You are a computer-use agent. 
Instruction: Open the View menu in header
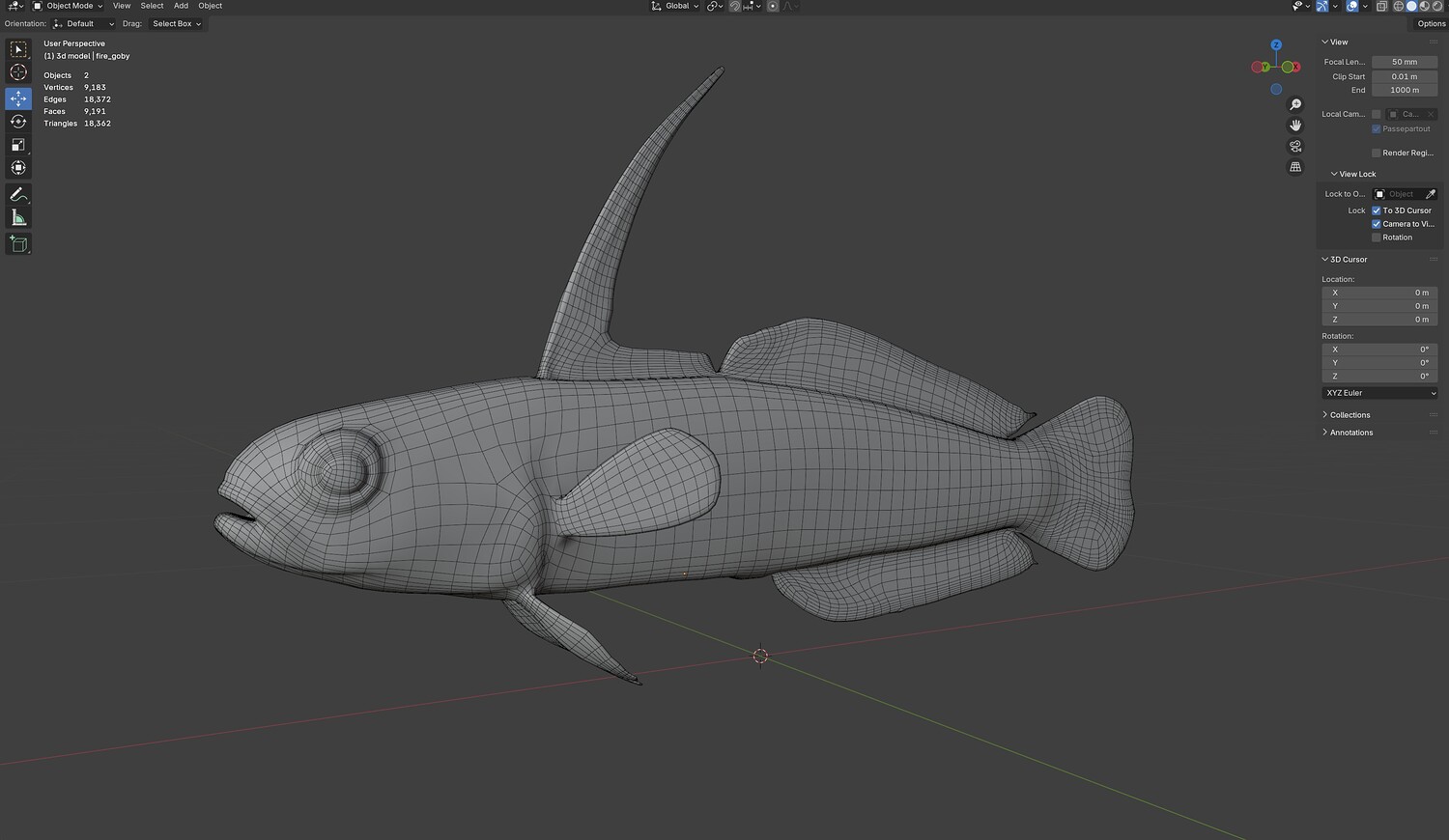tap(122, 6)
